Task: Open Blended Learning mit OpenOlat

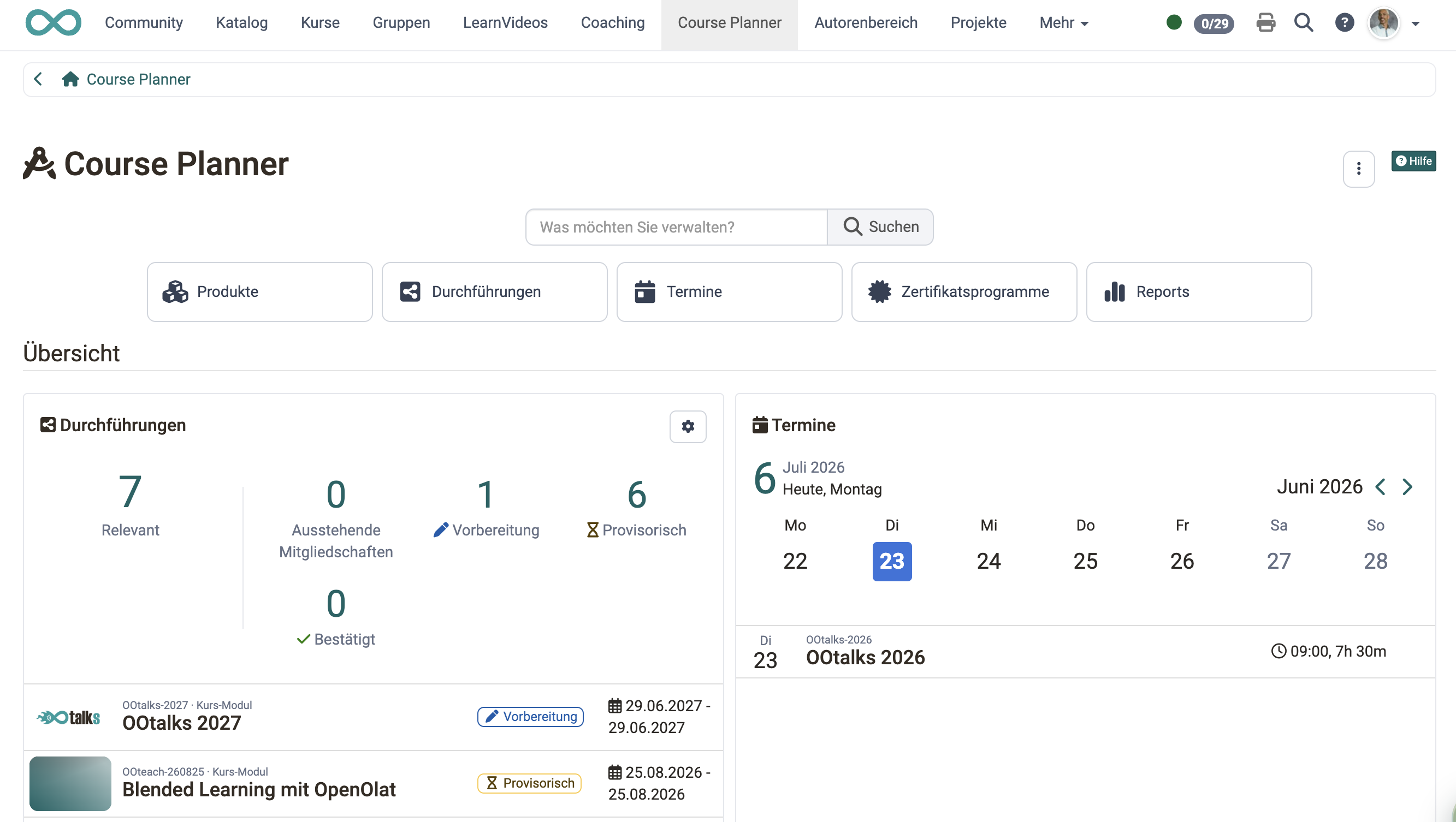Action: pos(259,789)
